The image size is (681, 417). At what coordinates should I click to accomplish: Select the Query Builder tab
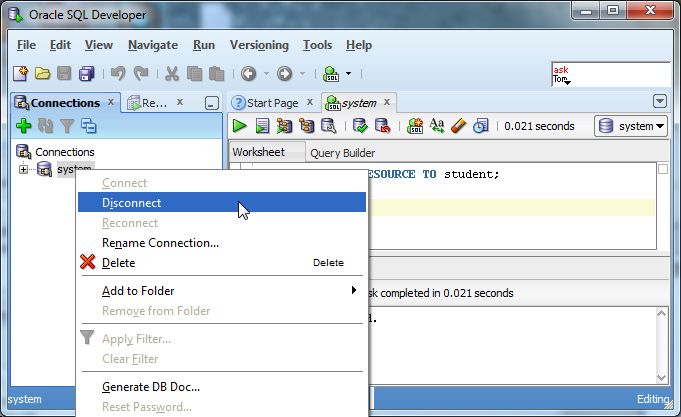tap(342, 153)
